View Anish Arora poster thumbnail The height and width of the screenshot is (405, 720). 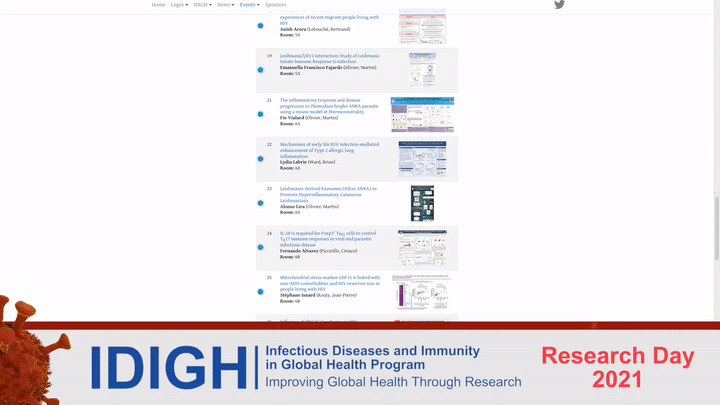click(422, 26)
